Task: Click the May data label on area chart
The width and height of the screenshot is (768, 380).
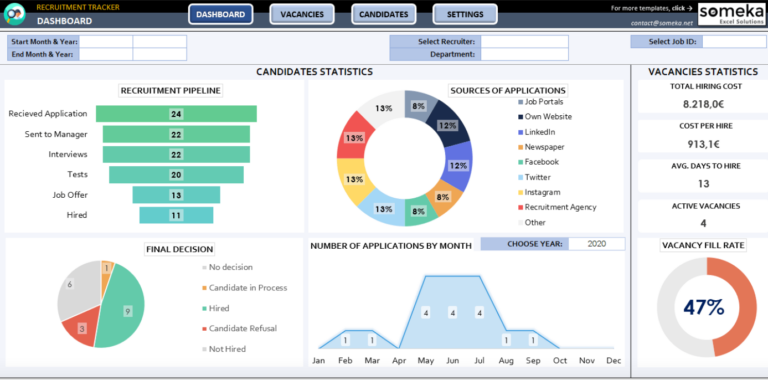Action: pos(426,313)
